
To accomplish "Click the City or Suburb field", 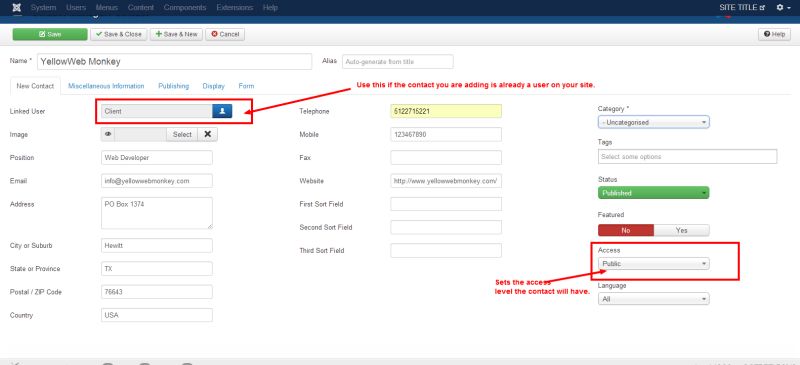I will [157, 246].
